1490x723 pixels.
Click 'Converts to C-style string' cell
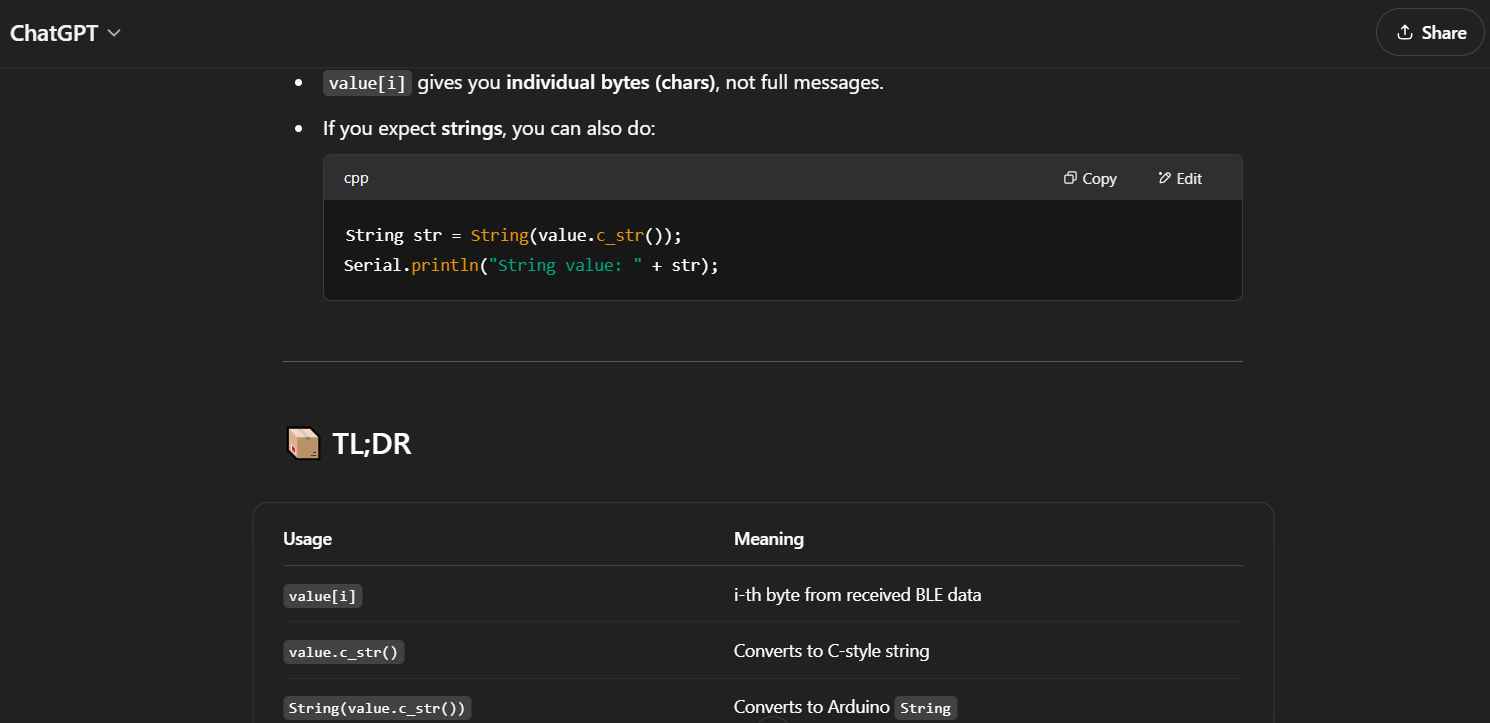832,651
